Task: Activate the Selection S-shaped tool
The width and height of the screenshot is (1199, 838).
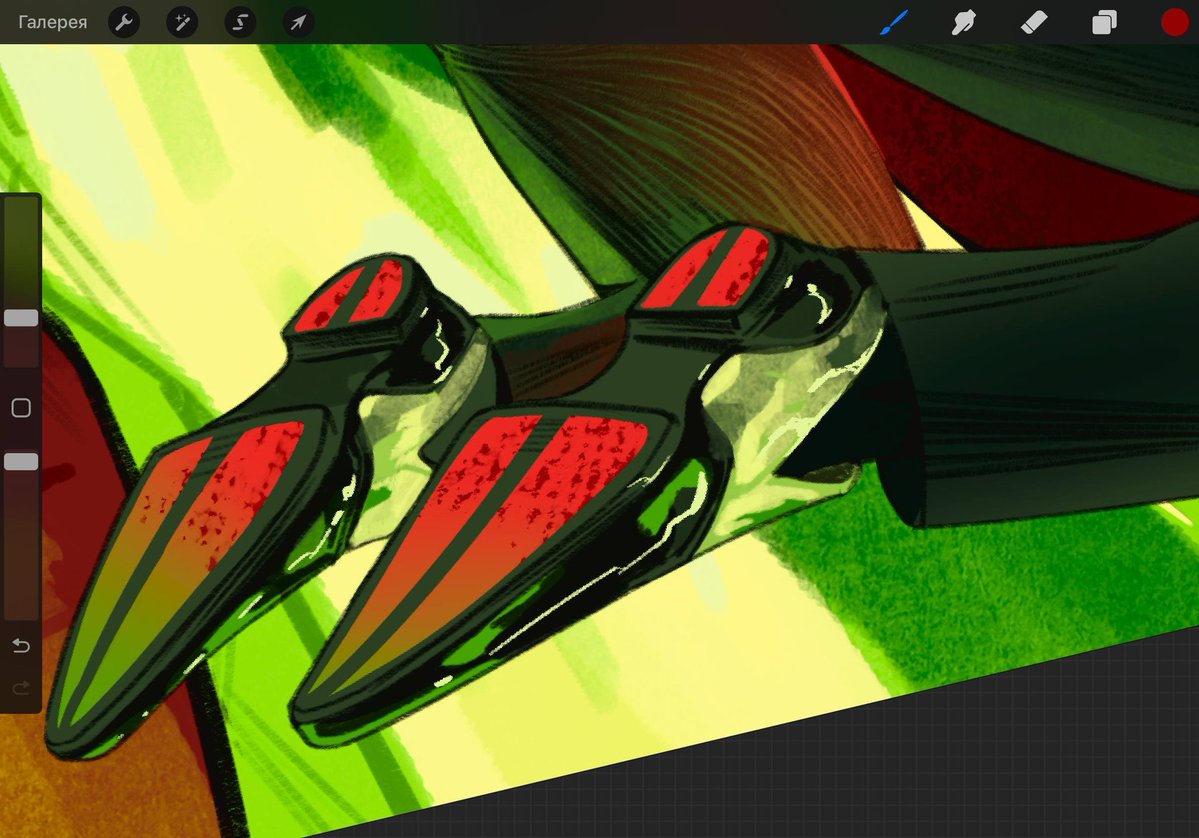Action: point(240,22)
